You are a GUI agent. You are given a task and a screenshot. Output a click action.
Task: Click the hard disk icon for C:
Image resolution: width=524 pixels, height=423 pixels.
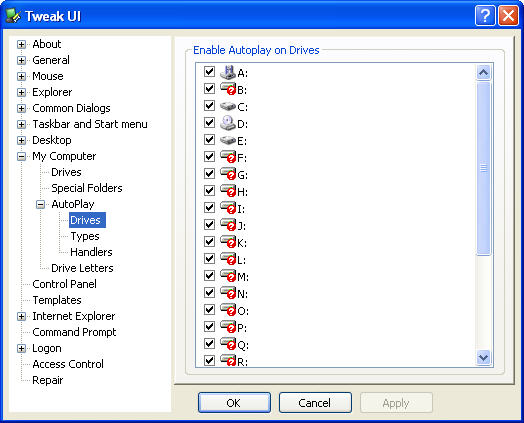(x=228, y=107)
